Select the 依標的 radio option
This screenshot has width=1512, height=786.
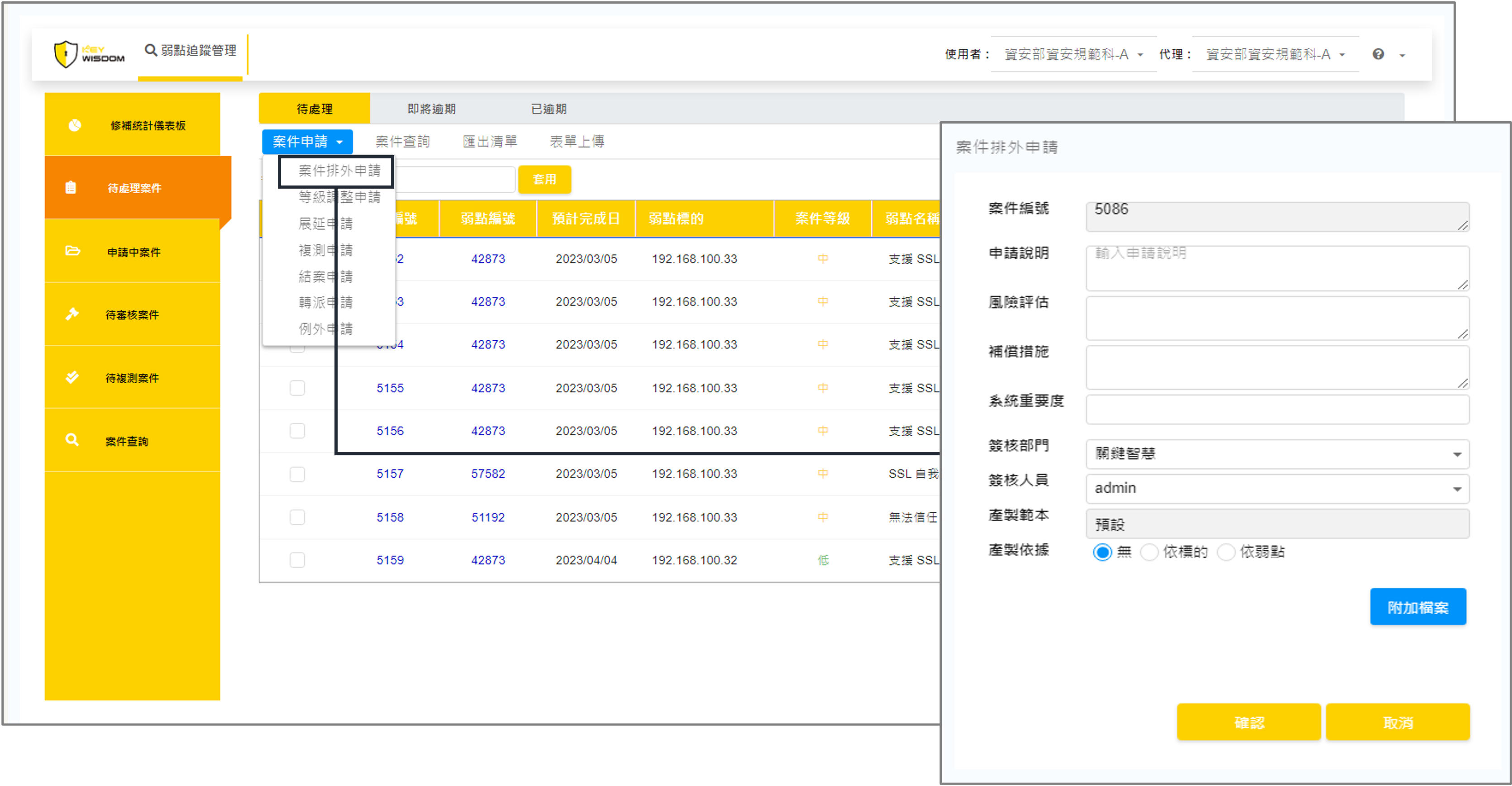pyautogui.click(x=1149, y=552)
